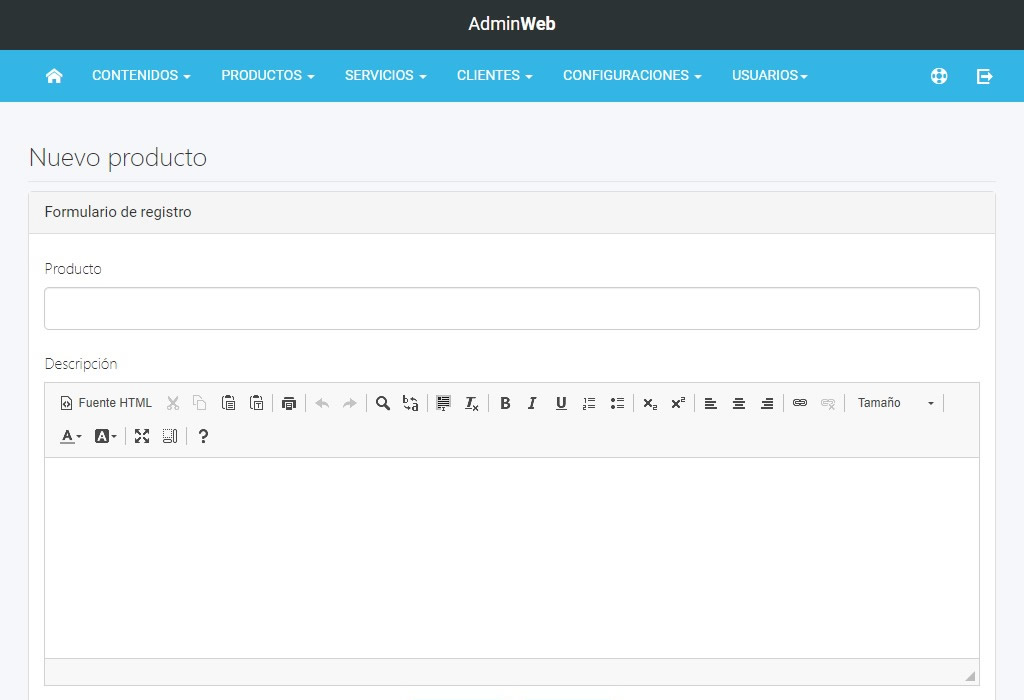Maximize the rich text editor
Image resolution: width=1024 pixels, height=700 pixels.
tap(141, 436)
